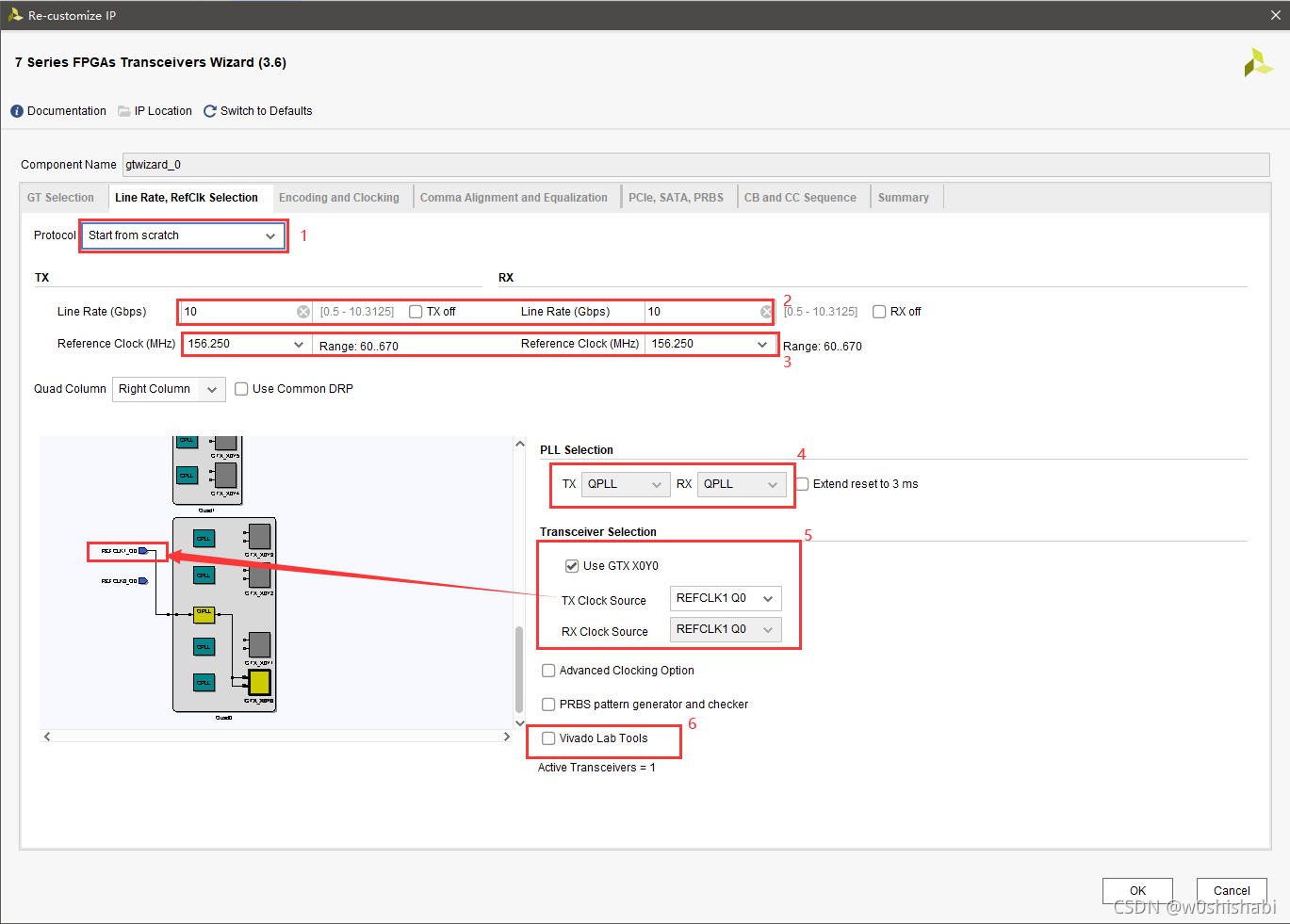This screenshot has width=1290, height=924.
Task: Go to the Summary tab
Action: 904,198
